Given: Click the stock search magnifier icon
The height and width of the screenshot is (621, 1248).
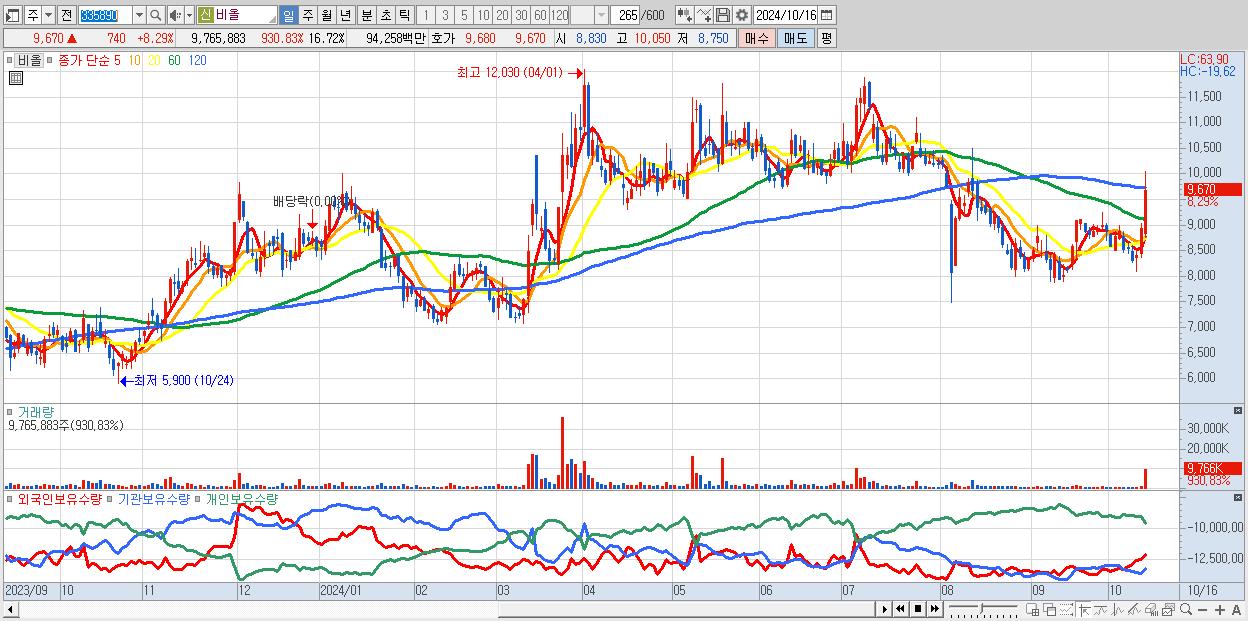Looking at the screenshot, I should pyautogui.click(x=155, y=15).
